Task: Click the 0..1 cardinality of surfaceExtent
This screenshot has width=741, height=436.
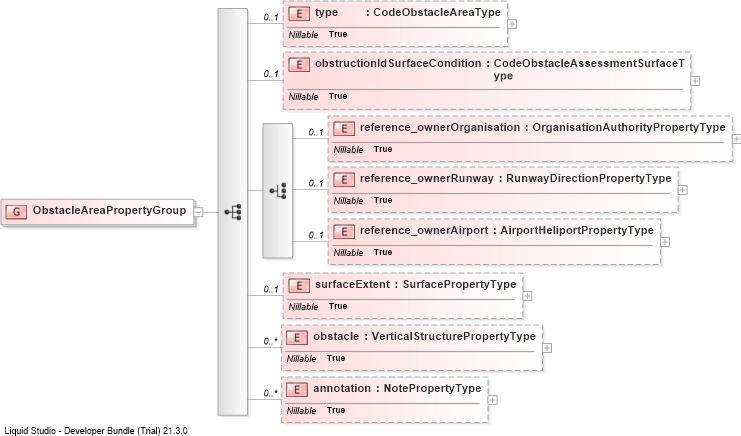Action: [x=271, y=289]
